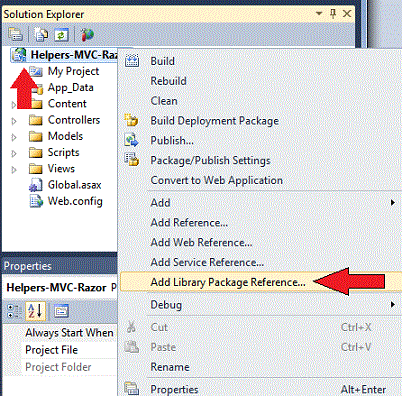
Task: Select the Views folder
Action: [x=61, y=169]
